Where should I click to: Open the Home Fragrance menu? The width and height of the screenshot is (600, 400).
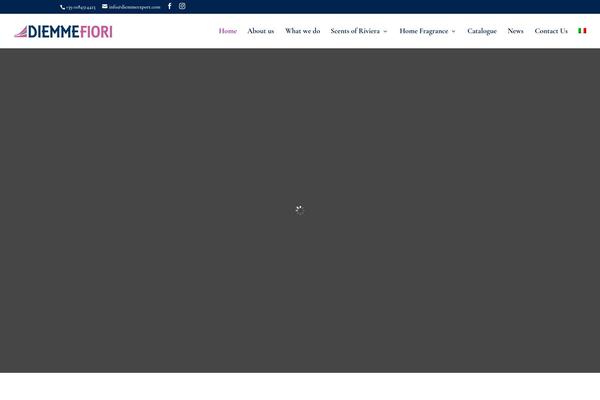[424, 31]
